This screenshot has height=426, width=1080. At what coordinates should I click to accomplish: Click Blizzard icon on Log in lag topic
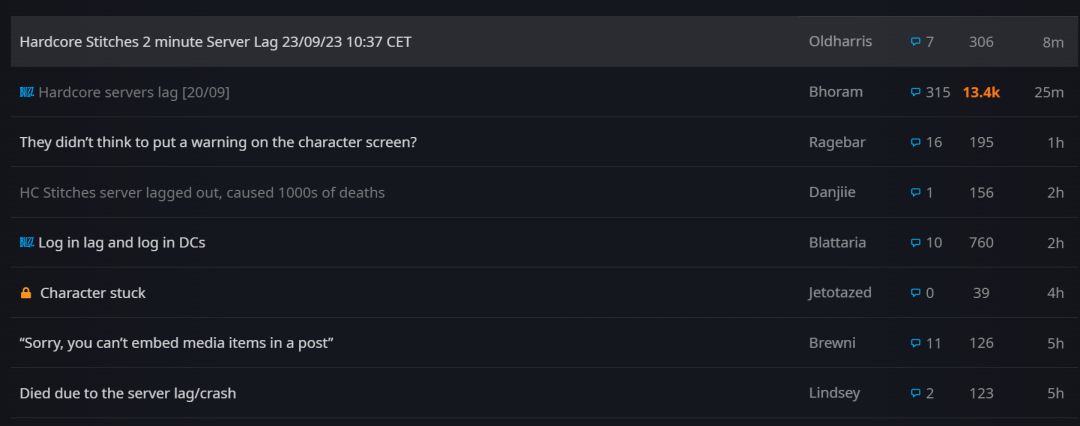[x=27, y=242]
